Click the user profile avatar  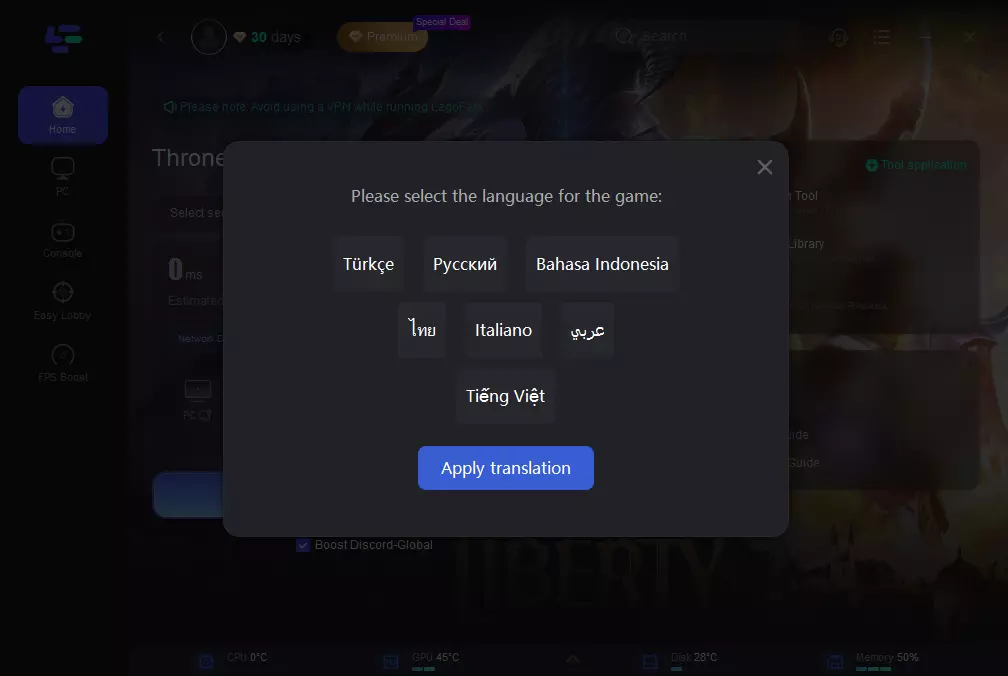click(209, 37)
